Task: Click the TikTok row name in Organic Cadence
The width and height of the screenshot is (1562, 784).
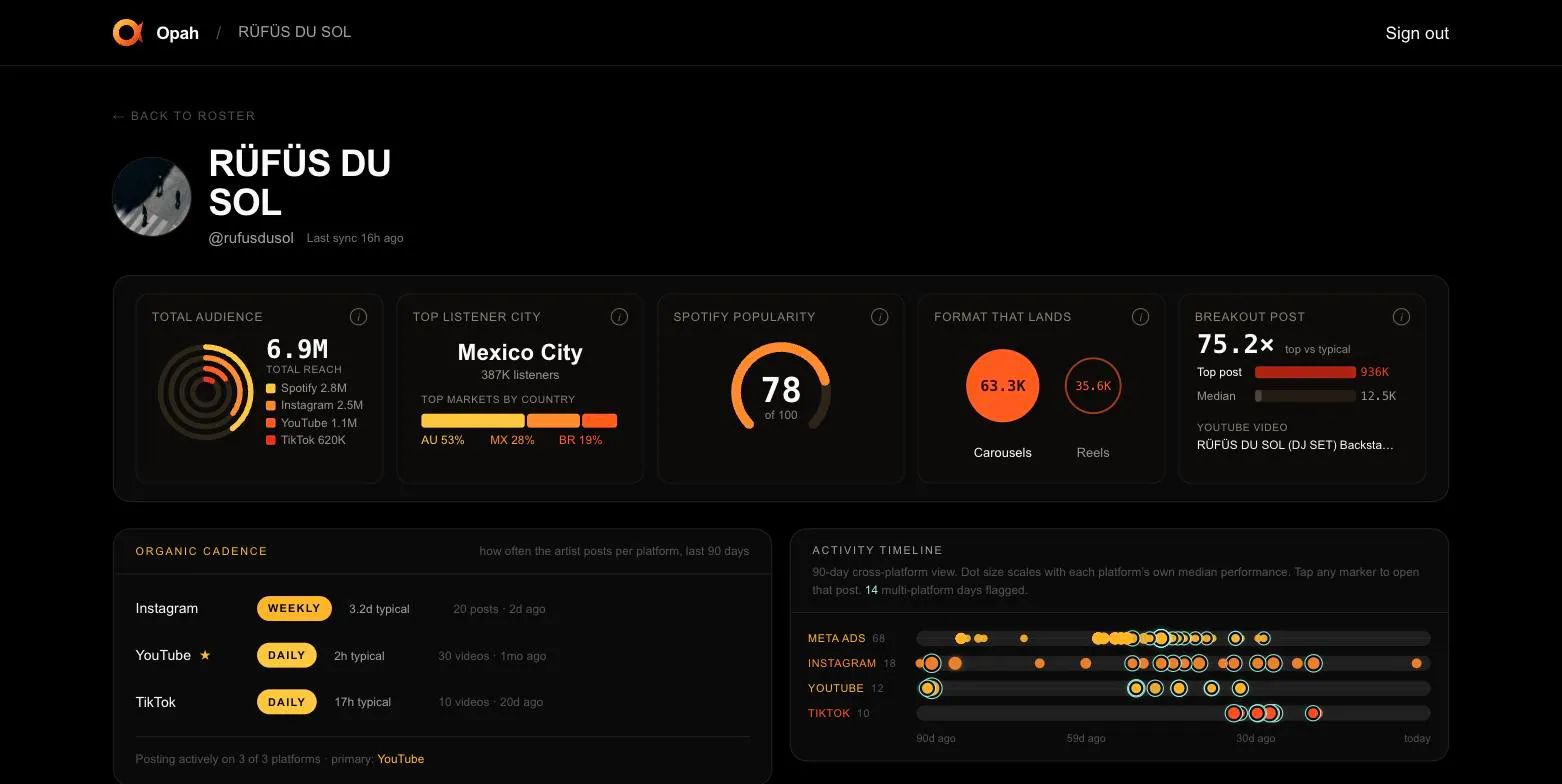Action: 156,702
